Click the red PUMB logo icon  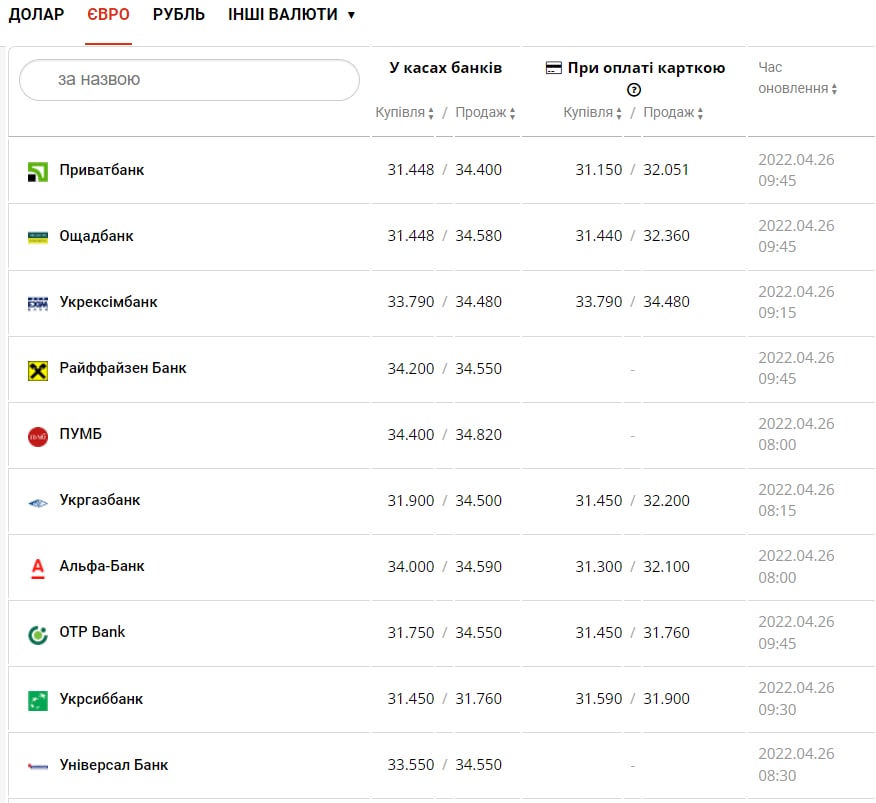tap(38, 436)
